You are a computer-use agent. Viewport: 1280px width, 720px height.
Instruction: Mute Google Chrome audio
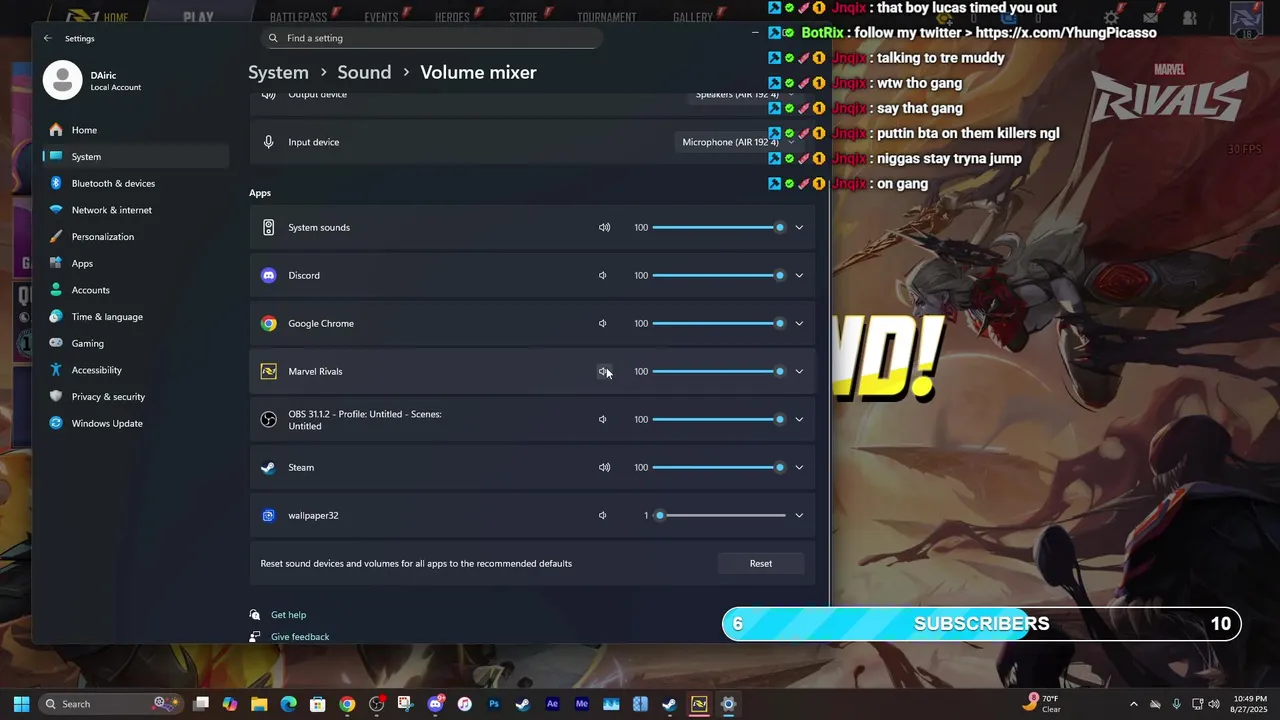603,323
